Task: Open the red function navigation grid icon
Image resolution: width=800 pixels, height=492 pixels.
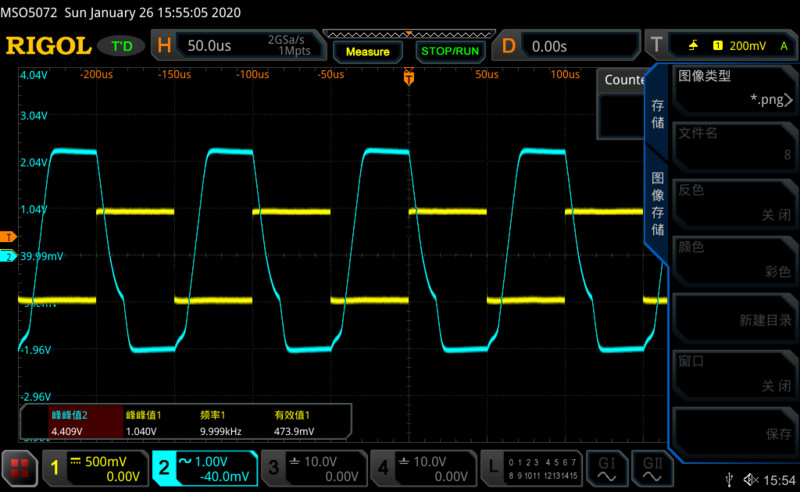Action: click(x=18, y=467)
